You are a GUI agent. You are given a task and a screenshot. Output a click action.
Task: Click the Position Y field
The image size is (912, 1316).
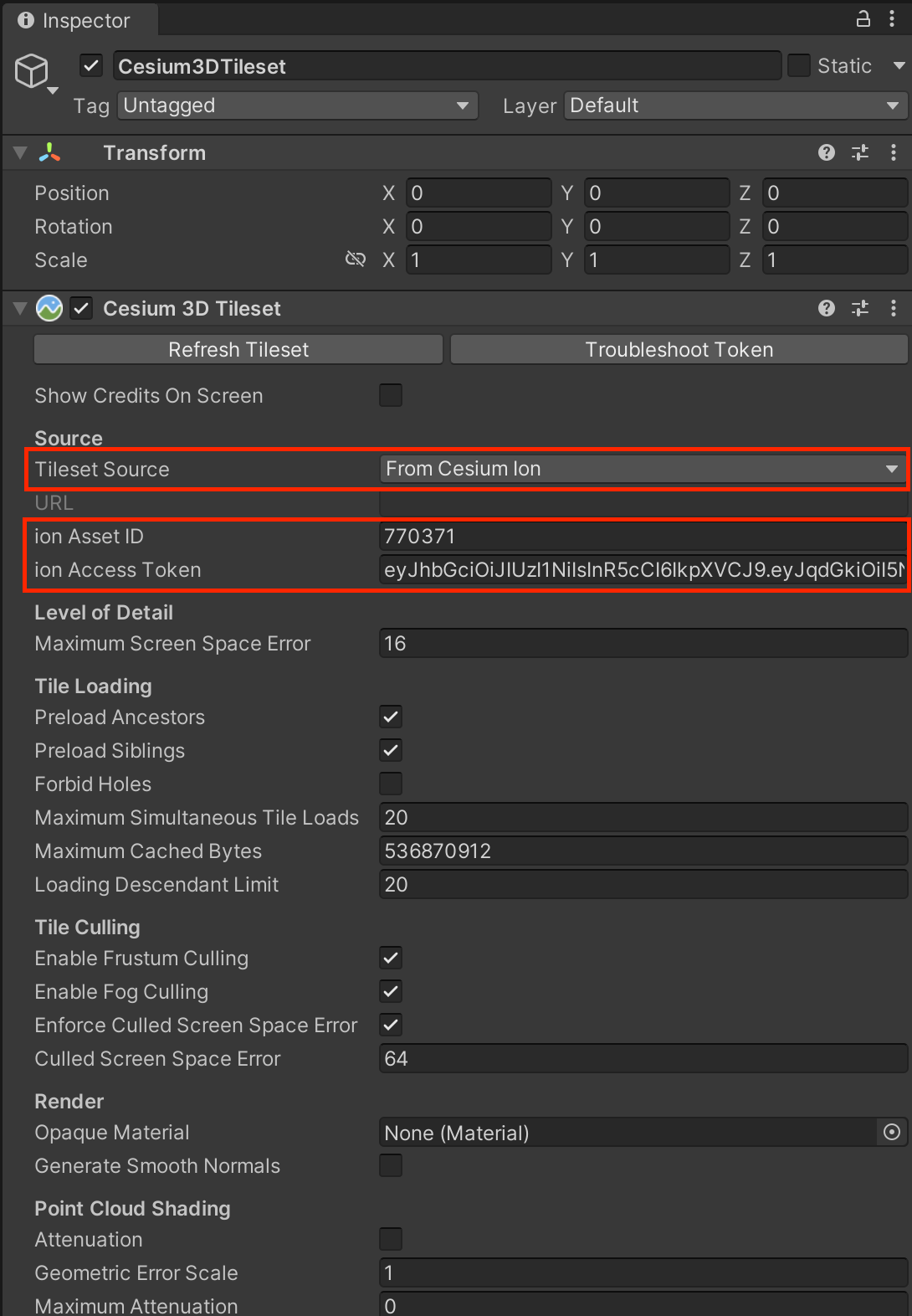click(x=657, y=193)
